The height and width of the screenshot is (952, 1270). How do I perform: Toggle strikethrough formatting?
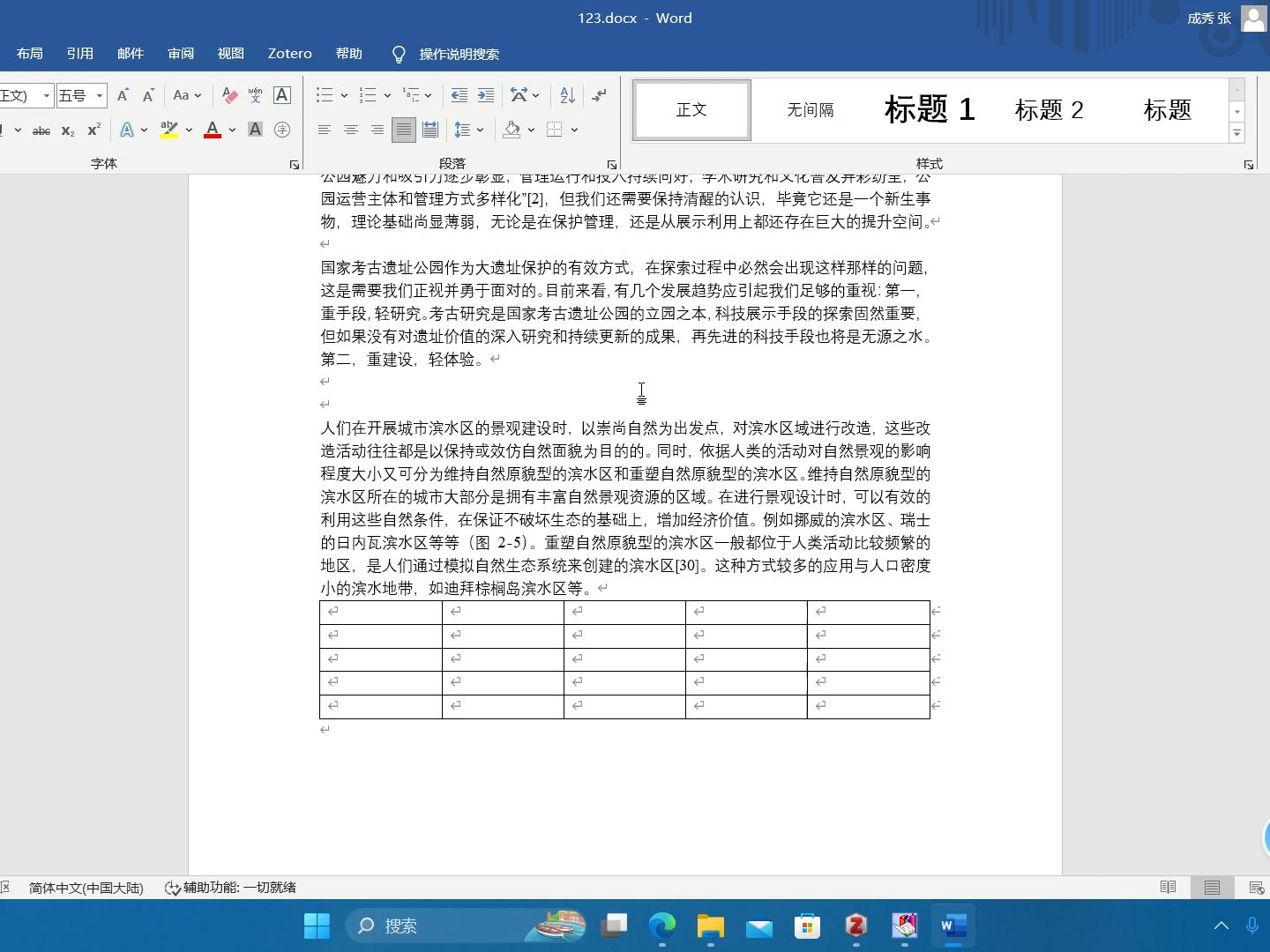[x=41, y=130]
